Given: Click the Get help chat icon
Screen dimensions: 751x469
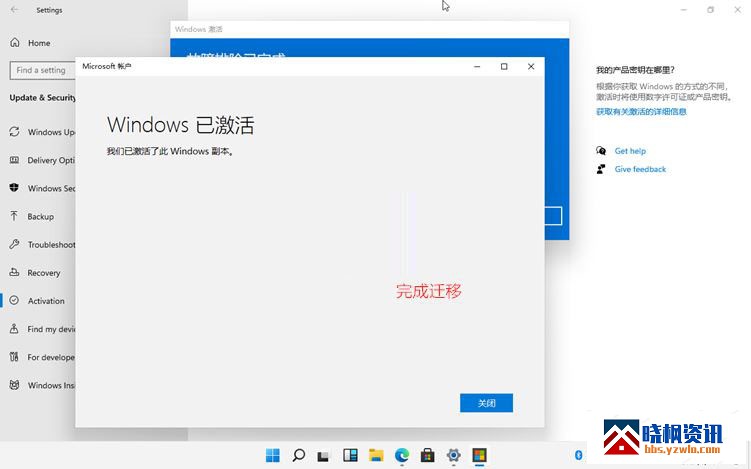Looking at the screenshot, I should (x=601, y=150).
